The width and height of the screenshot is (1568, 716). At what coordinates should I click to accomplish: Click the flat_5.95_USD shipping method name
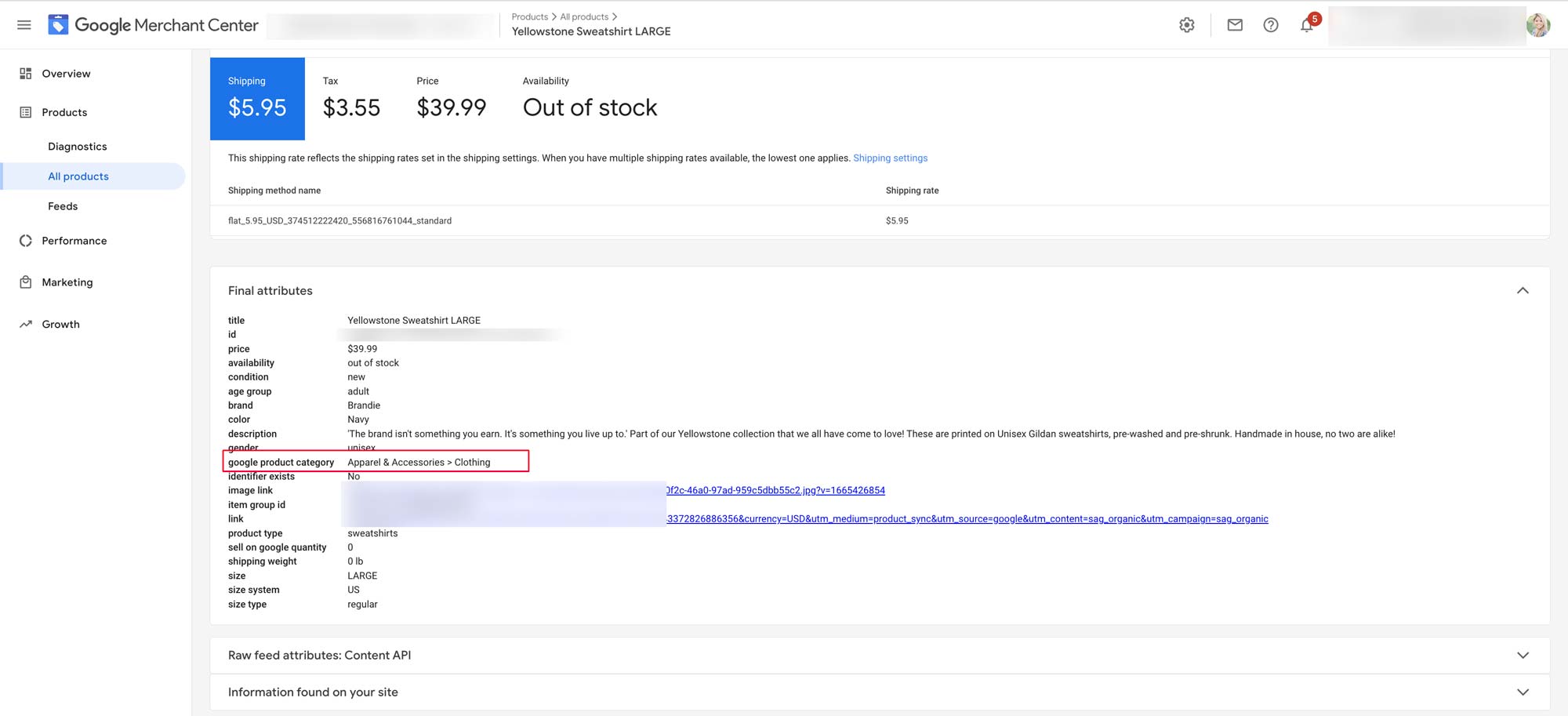point(339,221)
